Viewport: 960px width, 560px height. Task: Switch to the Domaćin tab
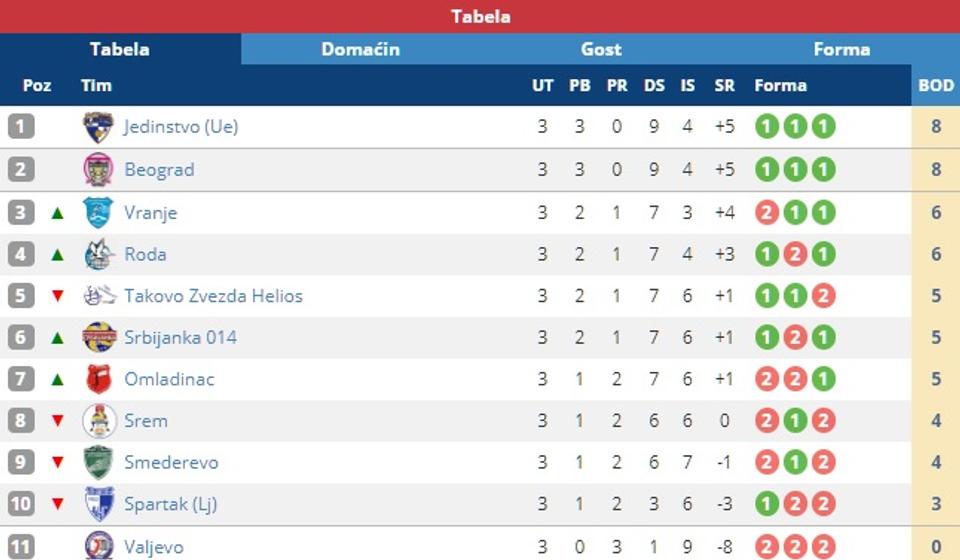[360, 49]
